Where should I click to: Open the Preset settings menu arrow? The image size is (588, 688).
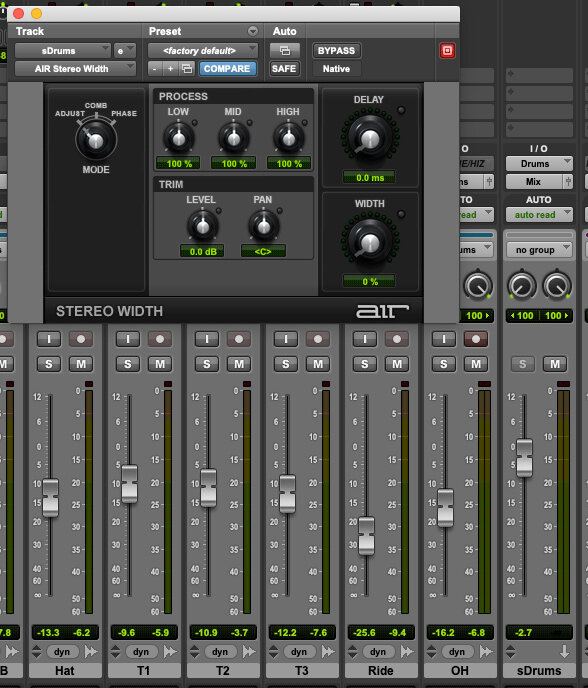253,31
